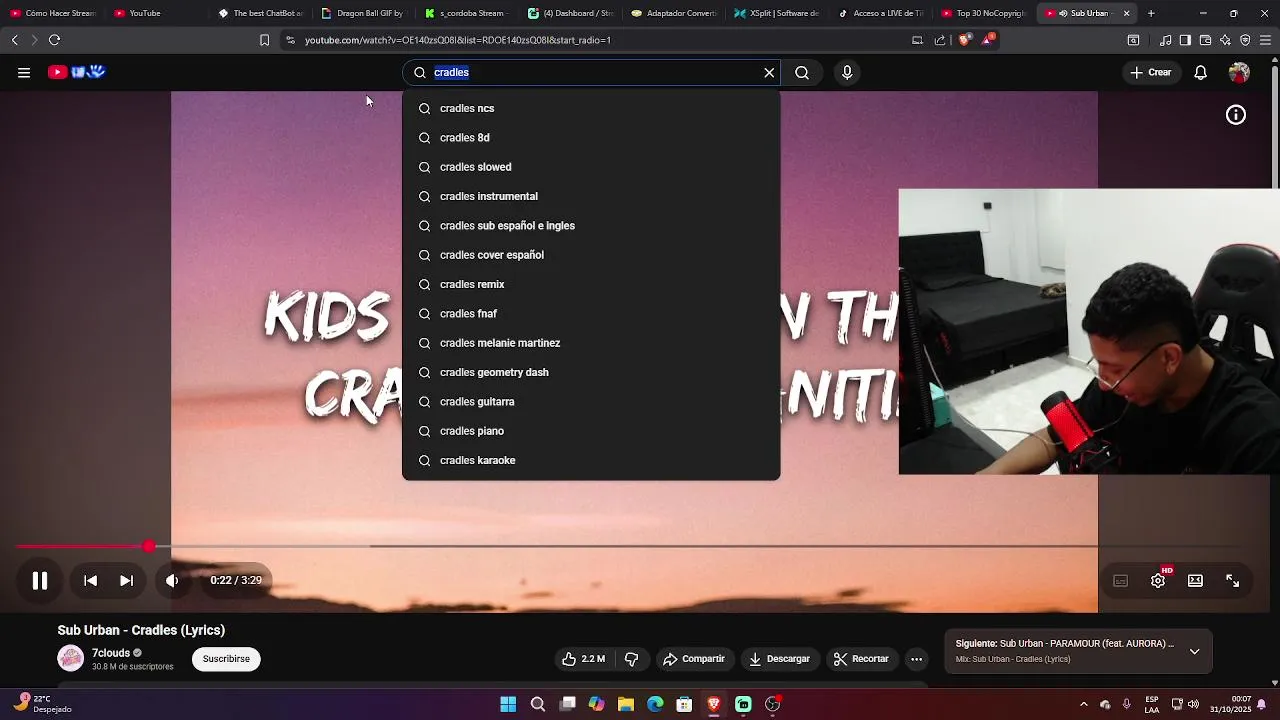Open the Windows Start menu
Viewport: 1280px width, 720px height.
tap(508, 704)
